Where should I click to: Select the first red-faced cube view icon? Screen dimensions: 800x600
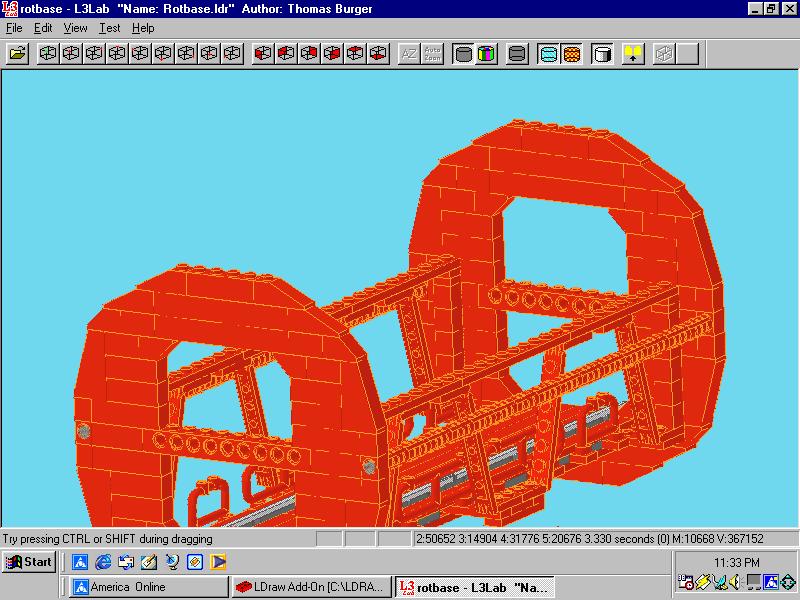tap(263, 54)
